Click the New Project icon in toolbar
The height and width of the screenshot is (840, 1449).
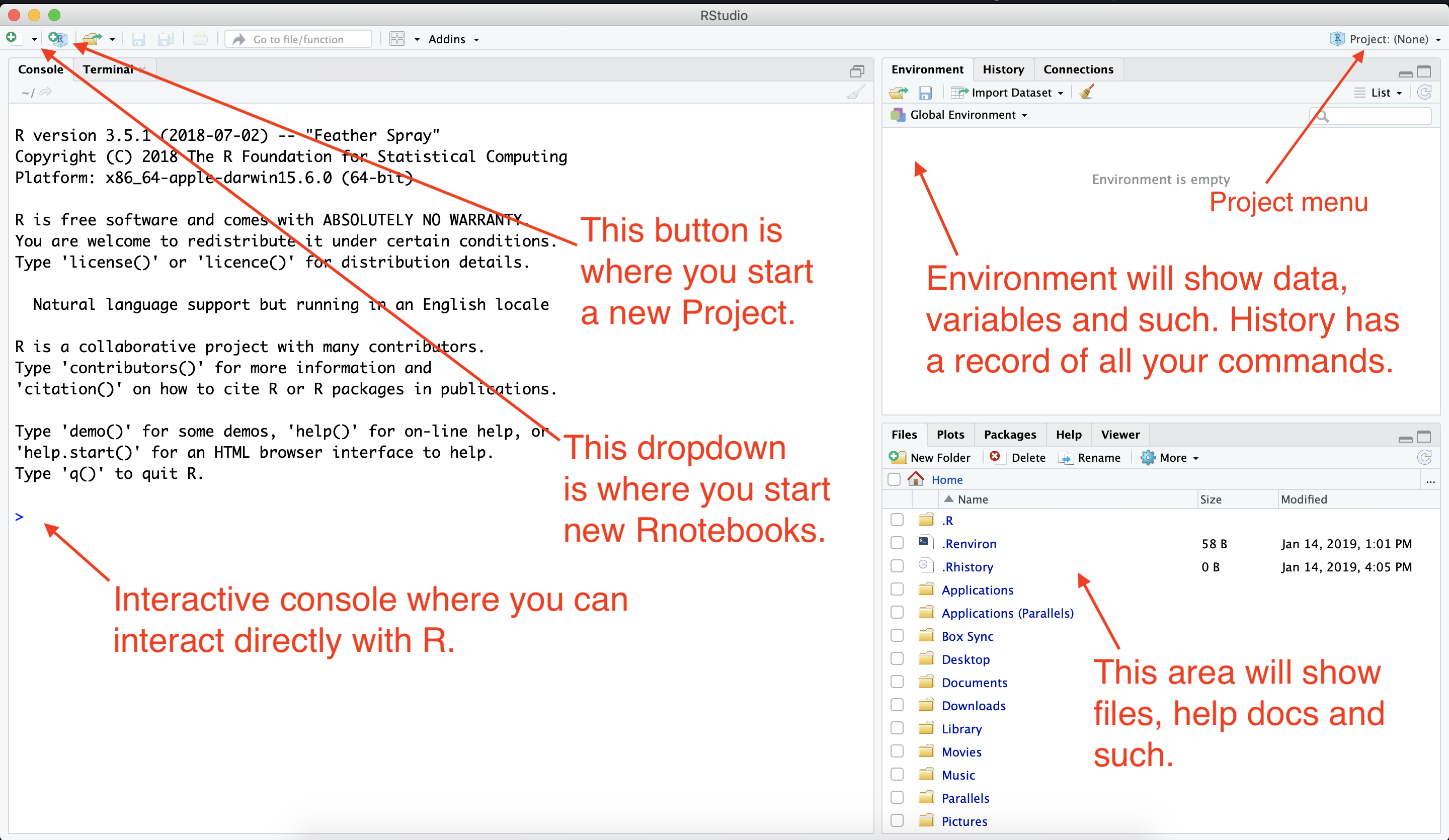(58, 39)
